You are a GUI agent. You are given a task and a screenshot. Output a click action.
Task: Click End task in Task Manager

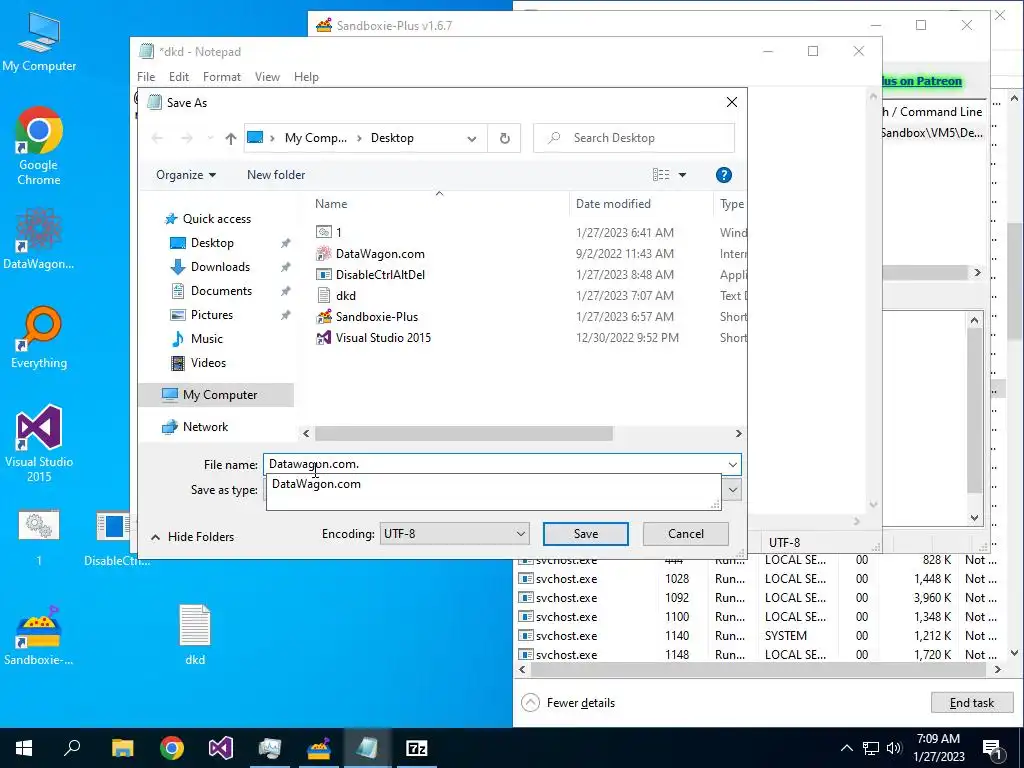tap(972, 703)
